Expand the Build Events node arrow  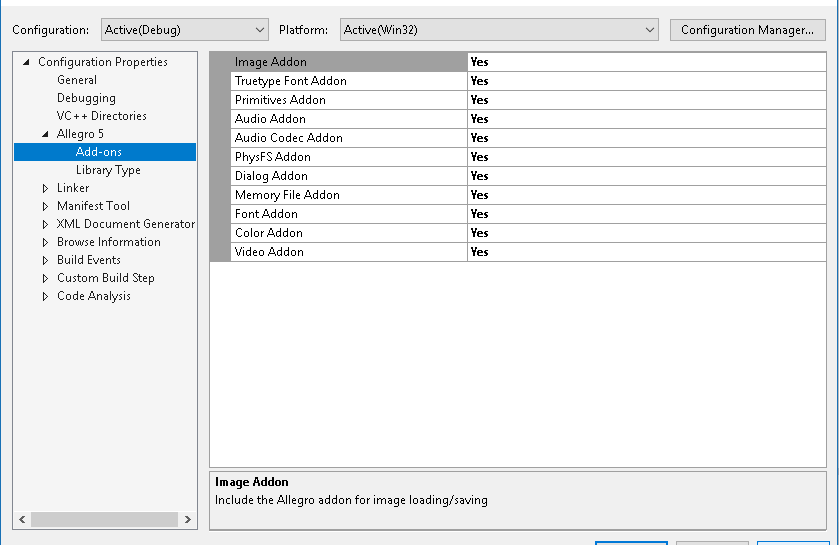pyautogui.click(x=45, y=260)
